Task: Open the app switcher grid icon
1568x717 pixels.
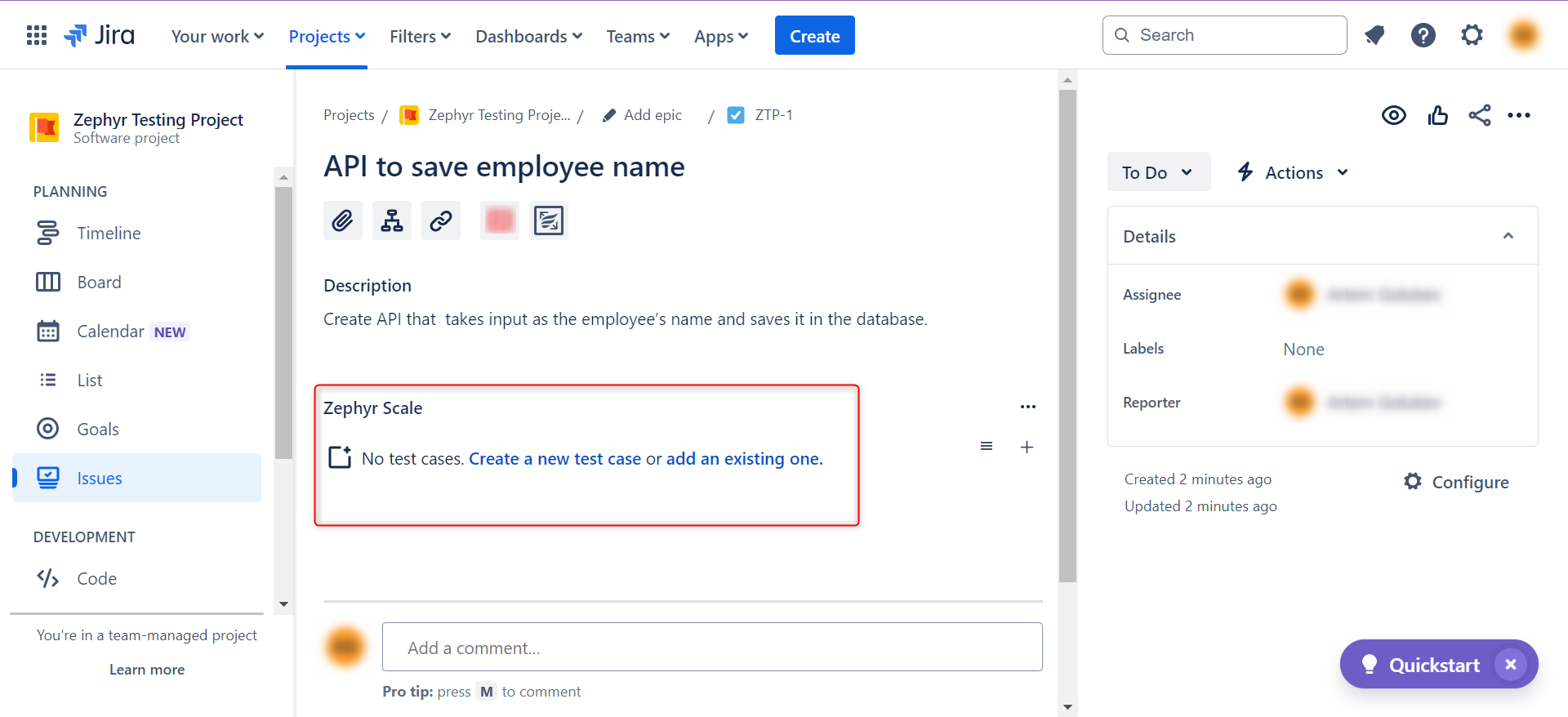Action: tap(37, 35)
